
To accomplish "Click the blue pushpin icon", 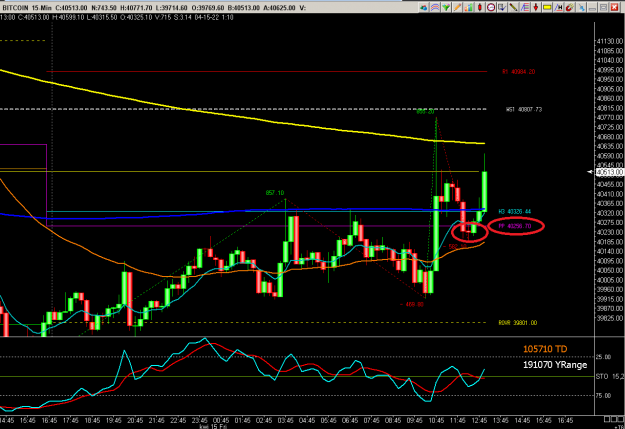I will (x=581, y=7).
